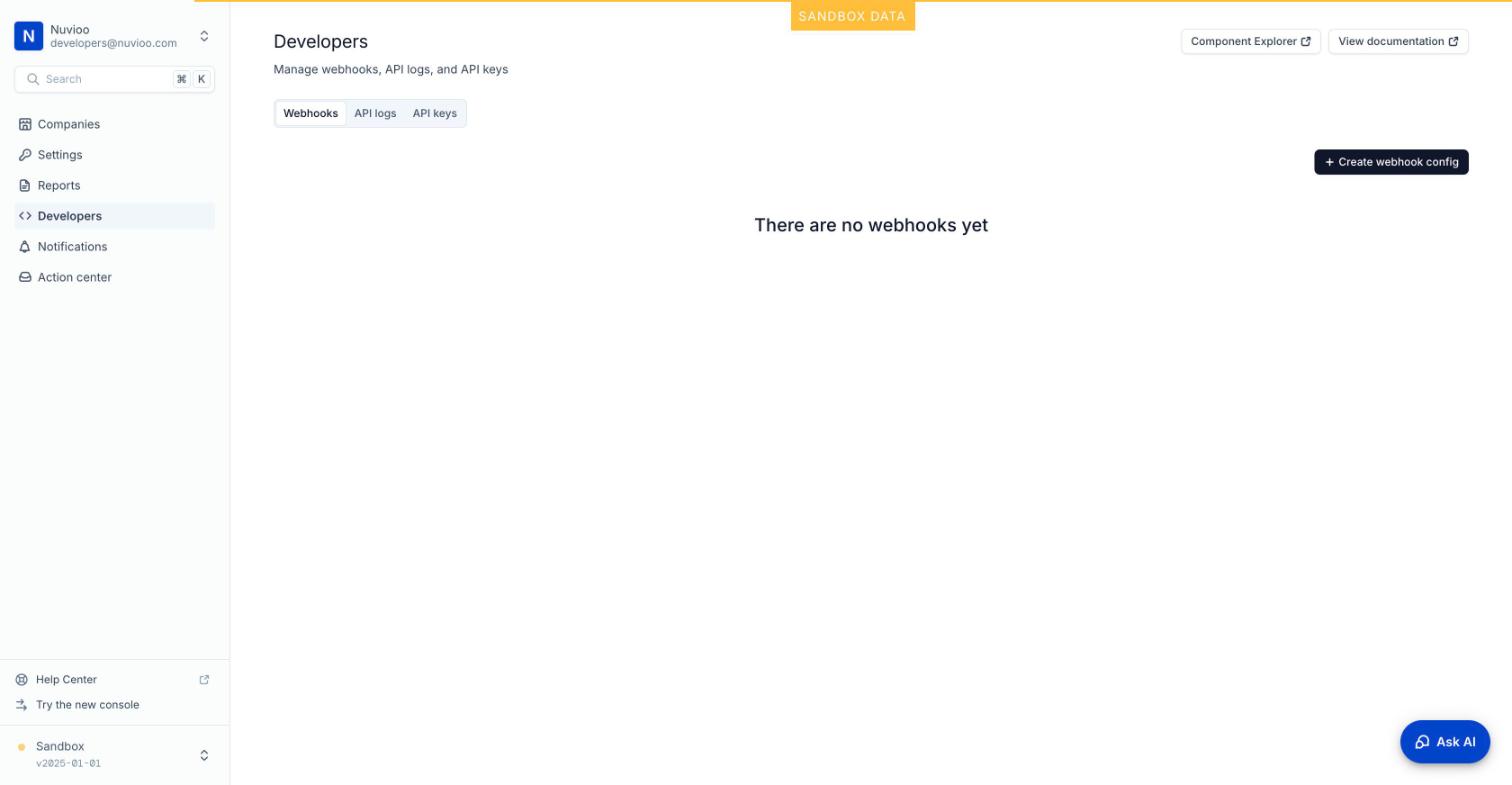Click the "There are no webhooks yet" message

coord(871,225)
